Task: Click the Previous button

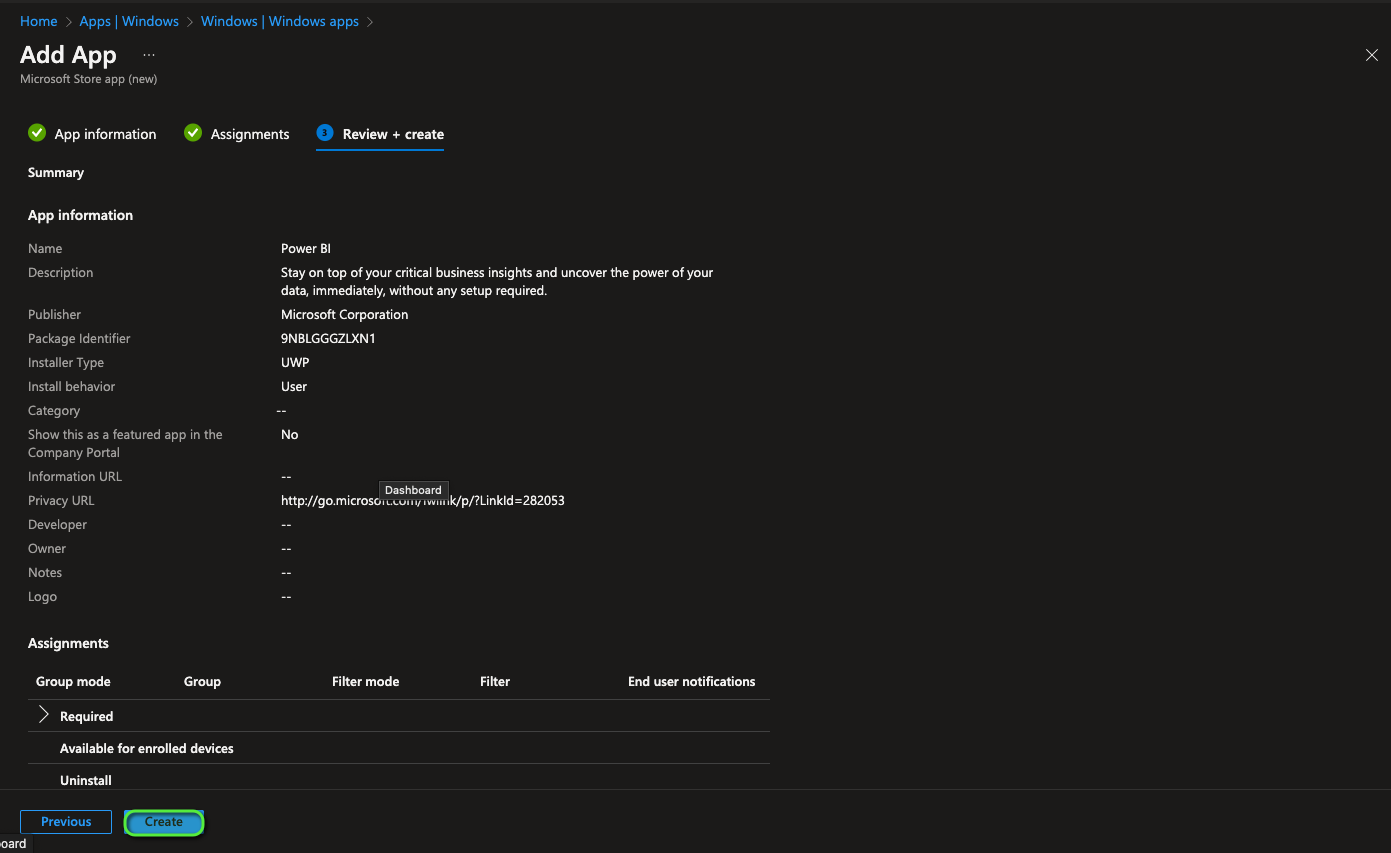Action: (x=65, y=821)
